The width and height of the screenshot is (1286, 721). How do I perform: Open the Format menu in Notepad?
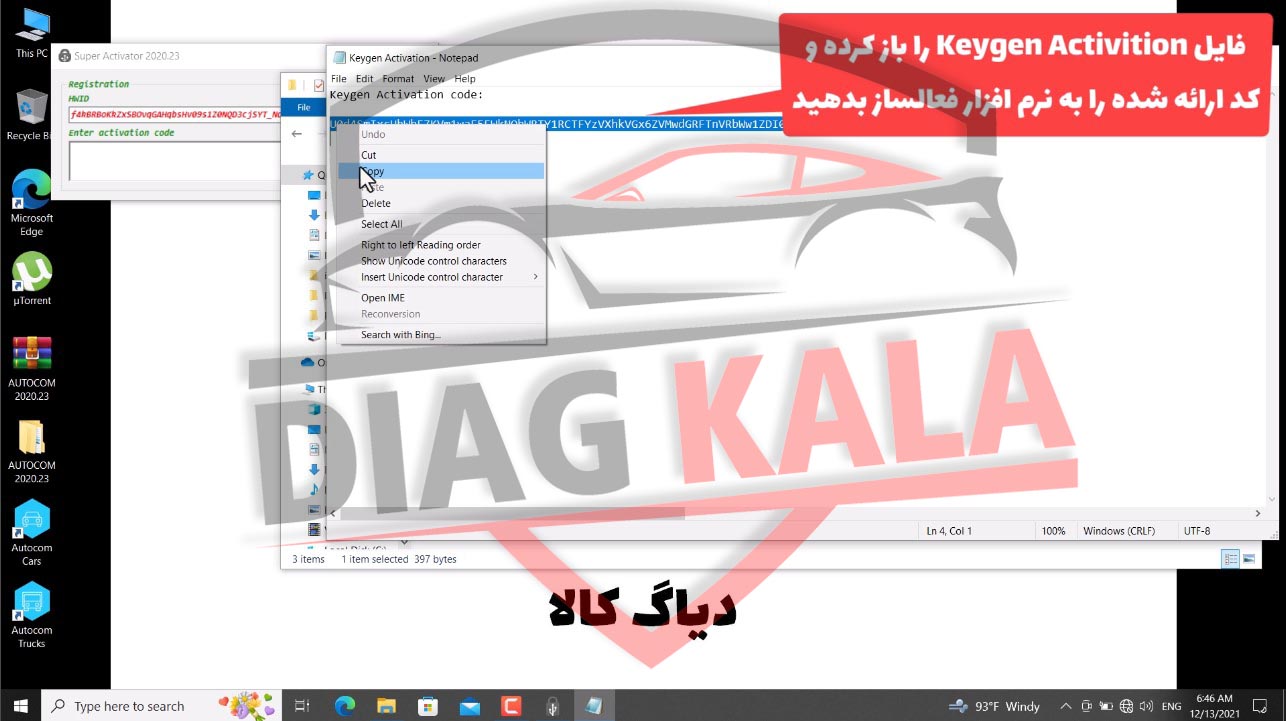[397, 78]
